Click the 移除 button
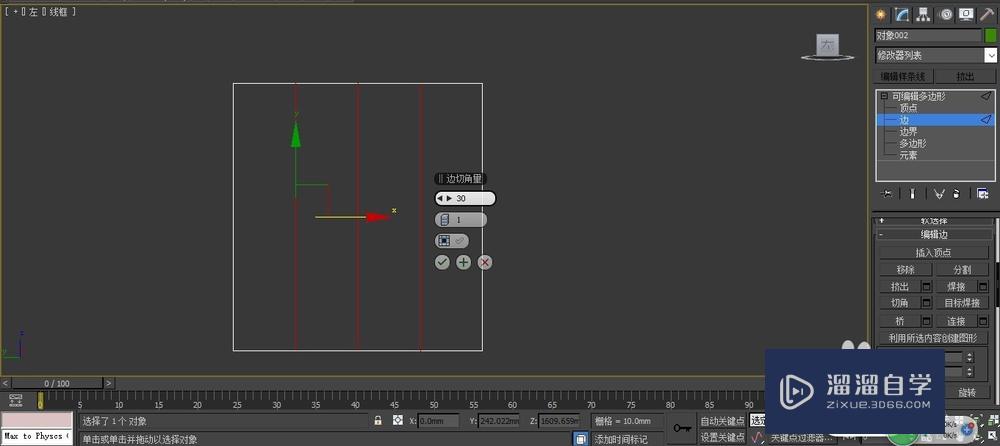This screenshot has width=1000, height=446. pyautogui.click(x=906, y=270)
